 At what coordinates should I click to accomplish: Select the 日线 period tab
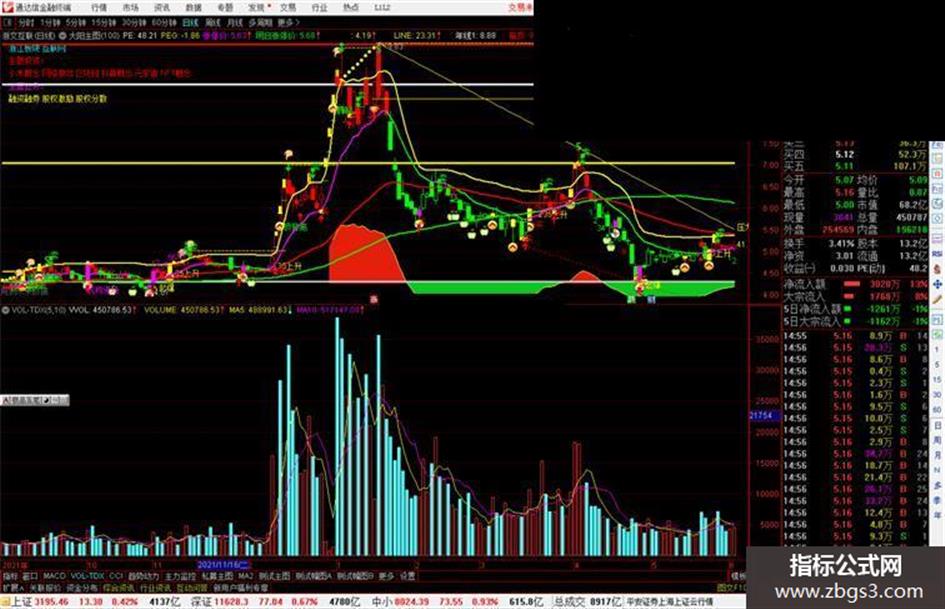tap(190, 23)
